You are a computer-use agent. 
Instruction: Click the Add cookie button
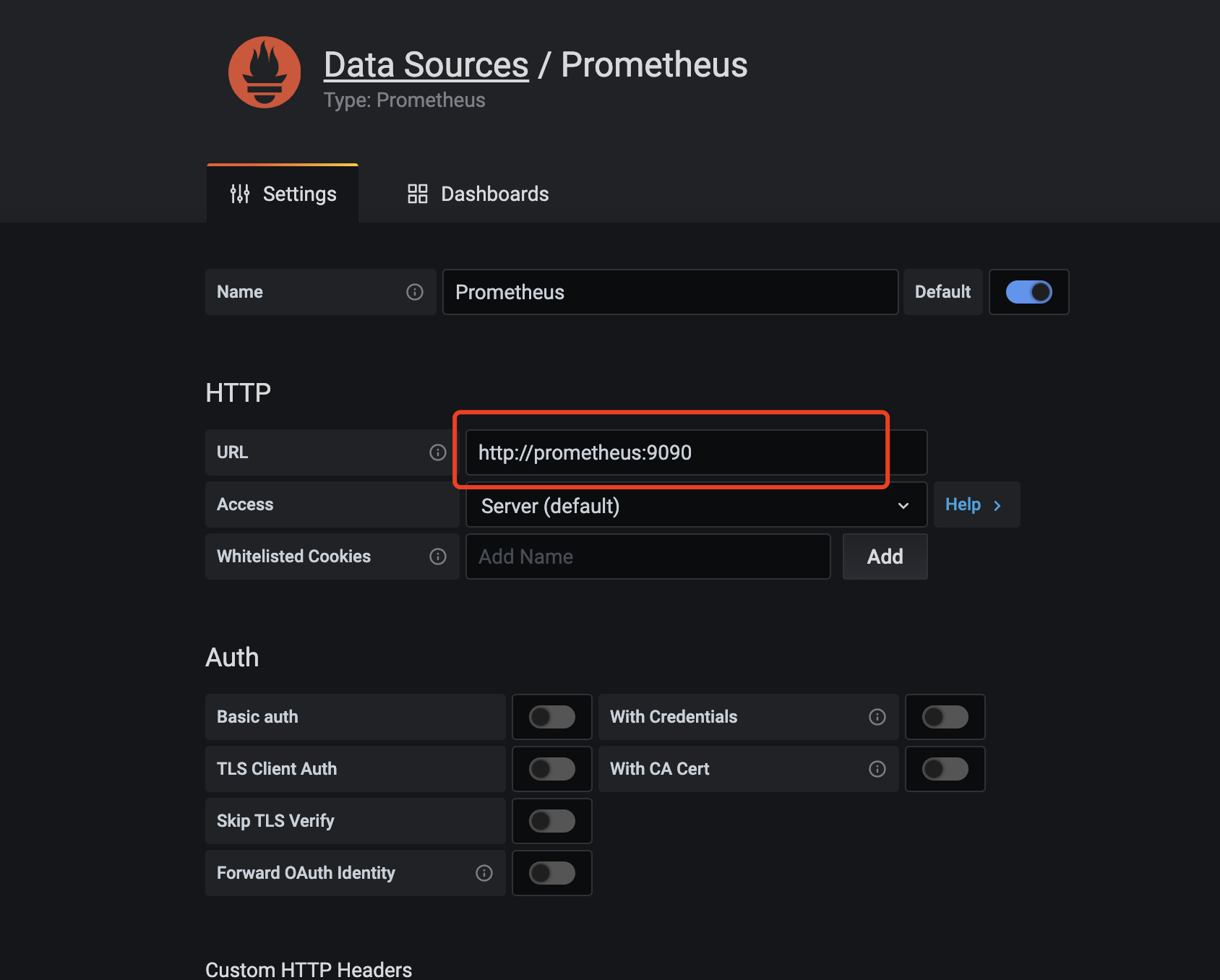point(885,556)
